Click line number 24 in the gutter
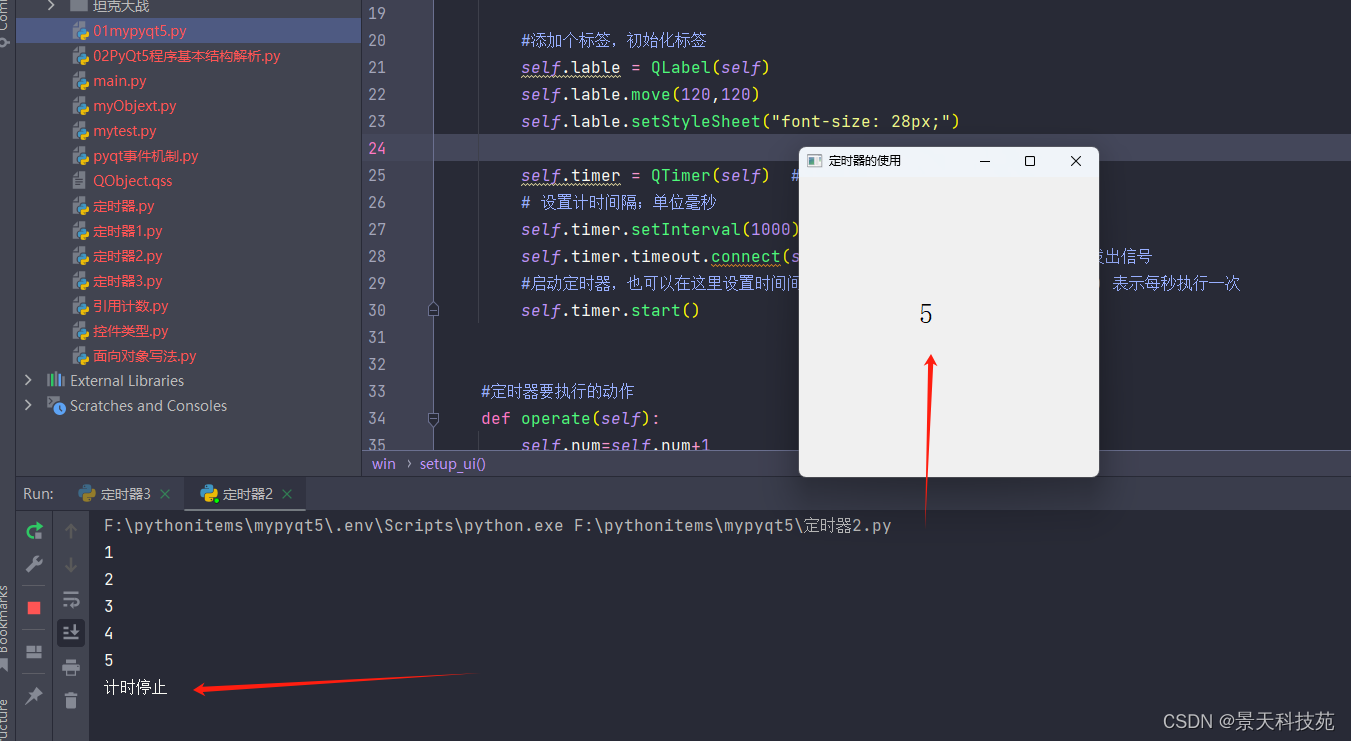The height and width of the screenshot is (741, 1351). 377,148
